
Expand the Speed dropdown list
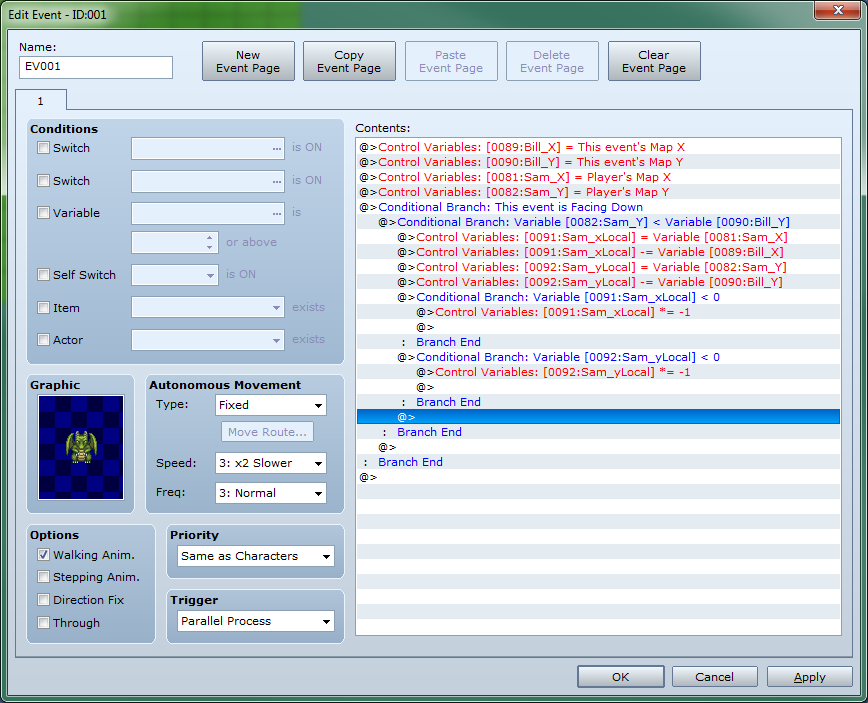tap(271, 463)
